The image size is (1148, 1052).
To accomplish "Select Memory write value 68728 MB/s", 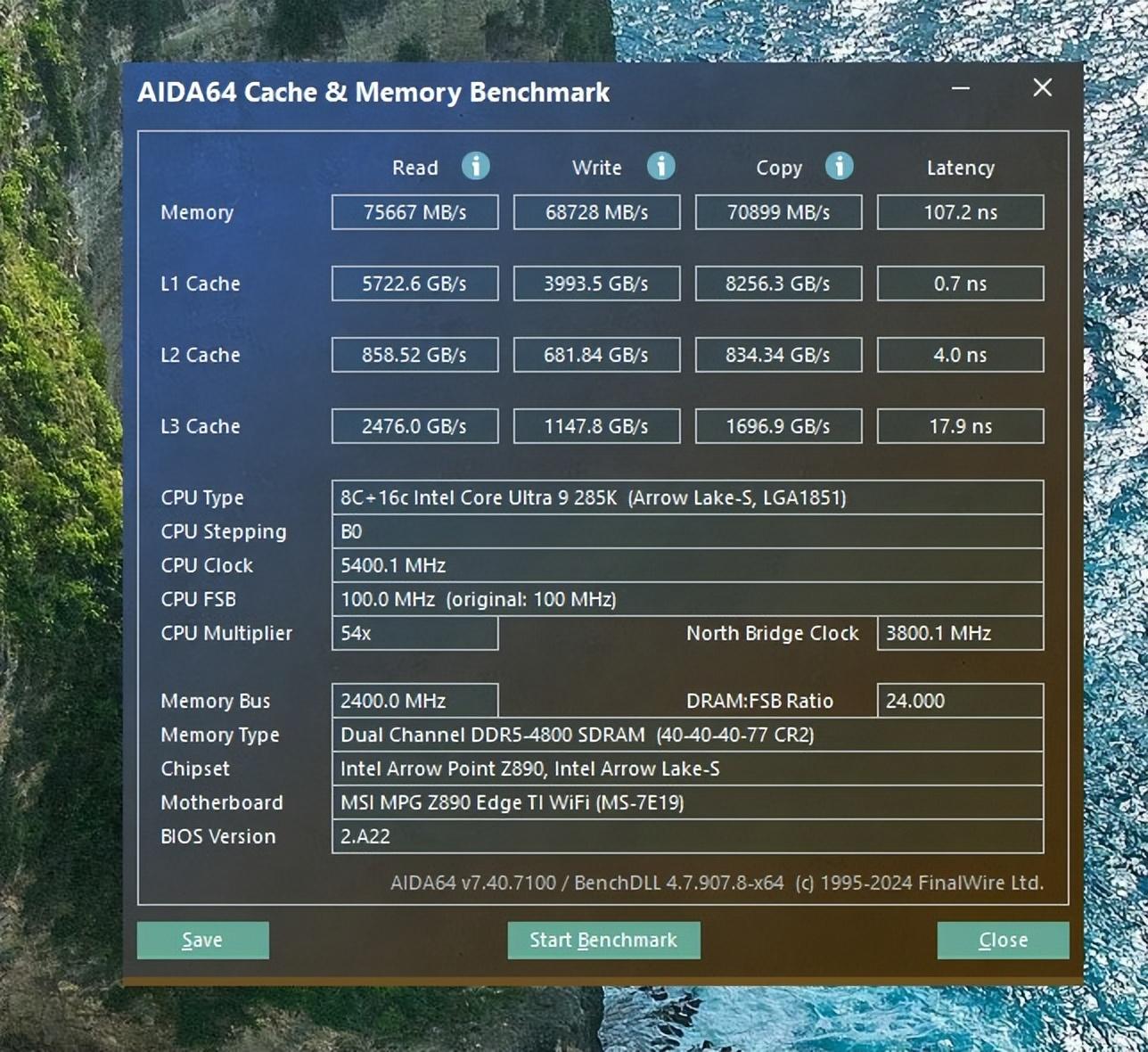I will coord(597,212).
